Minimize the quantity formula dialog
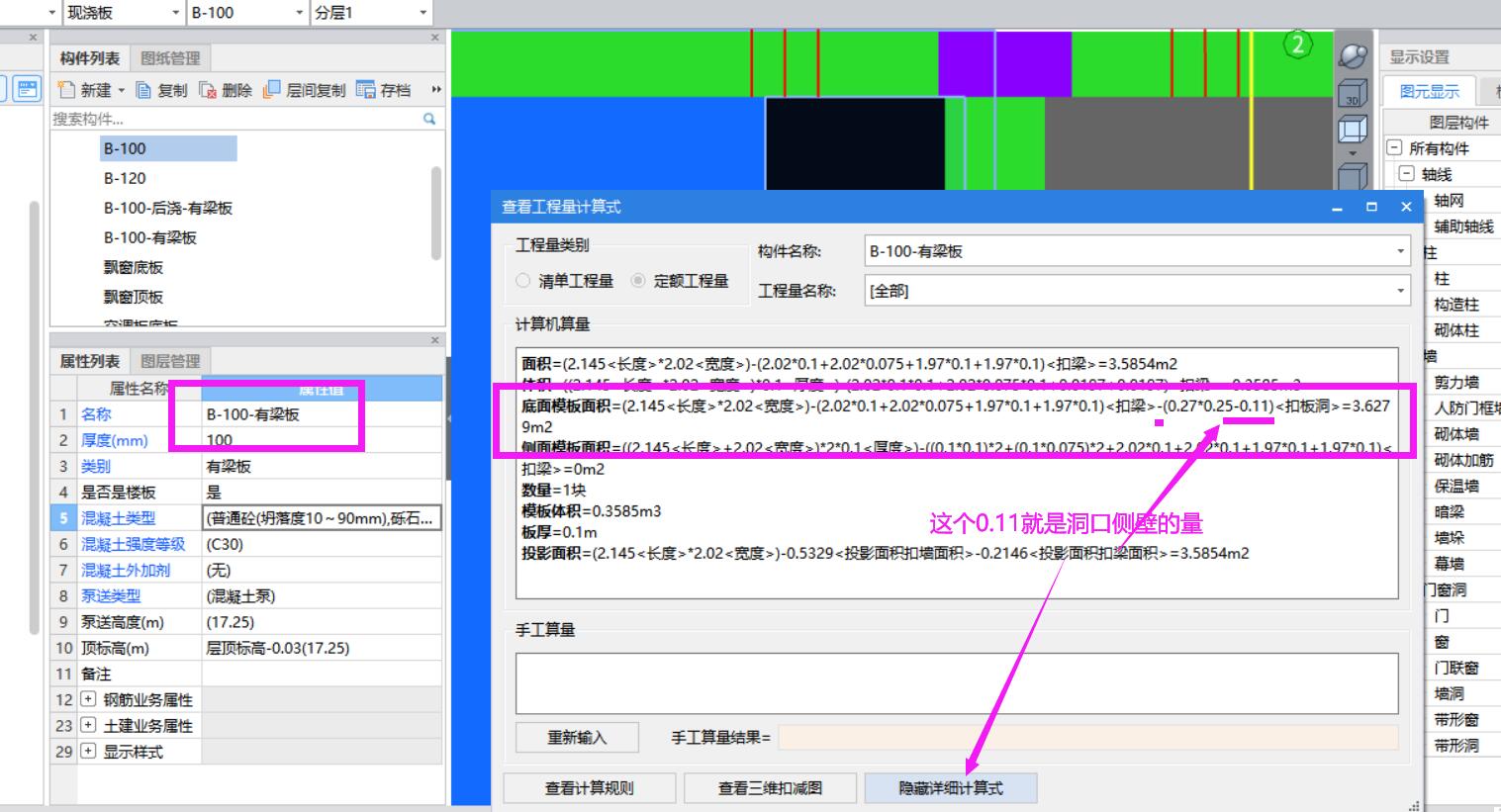The image size is (1501, 812). pyautogui.click(x=1338, y=208)
